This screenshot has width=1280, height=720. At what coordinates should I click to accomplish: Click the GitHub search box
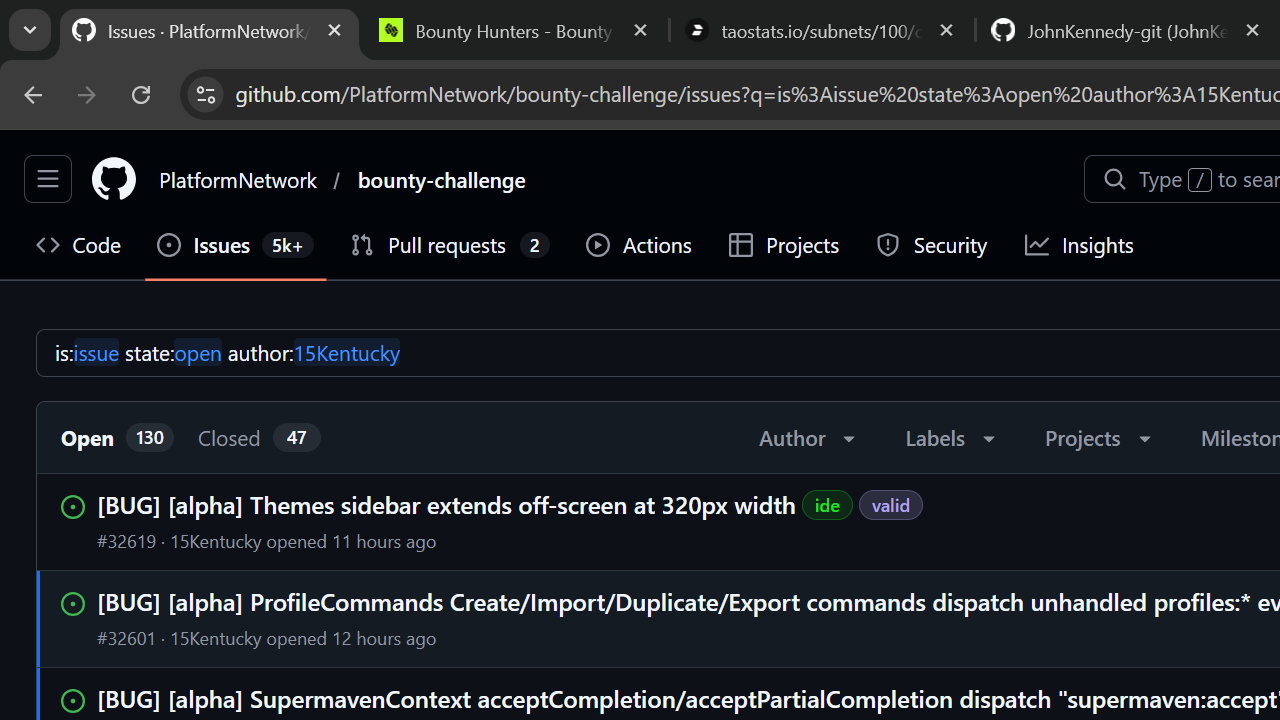click(x=1182, y=180)
